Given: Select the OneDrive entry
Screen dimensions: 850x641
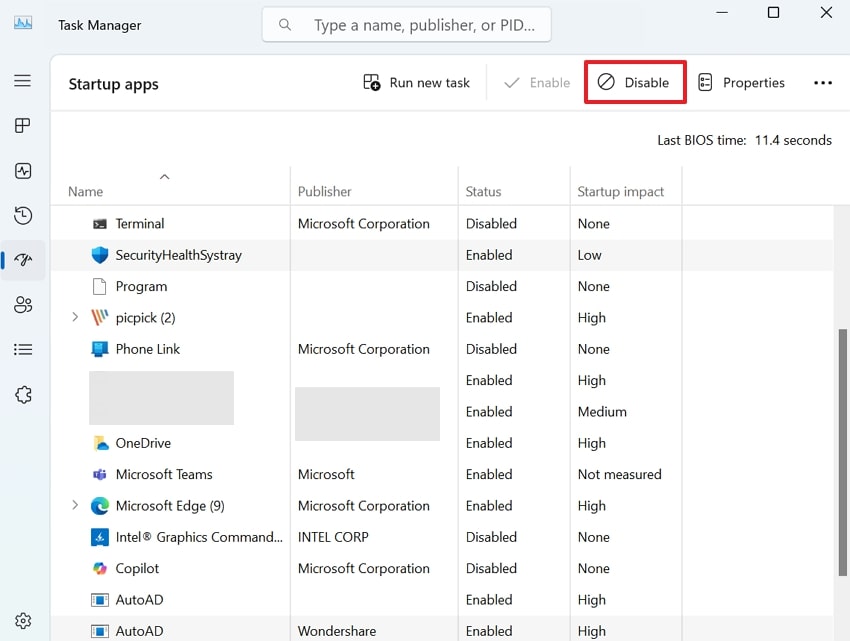Looking at the screenshot, I should click(143, 443).
